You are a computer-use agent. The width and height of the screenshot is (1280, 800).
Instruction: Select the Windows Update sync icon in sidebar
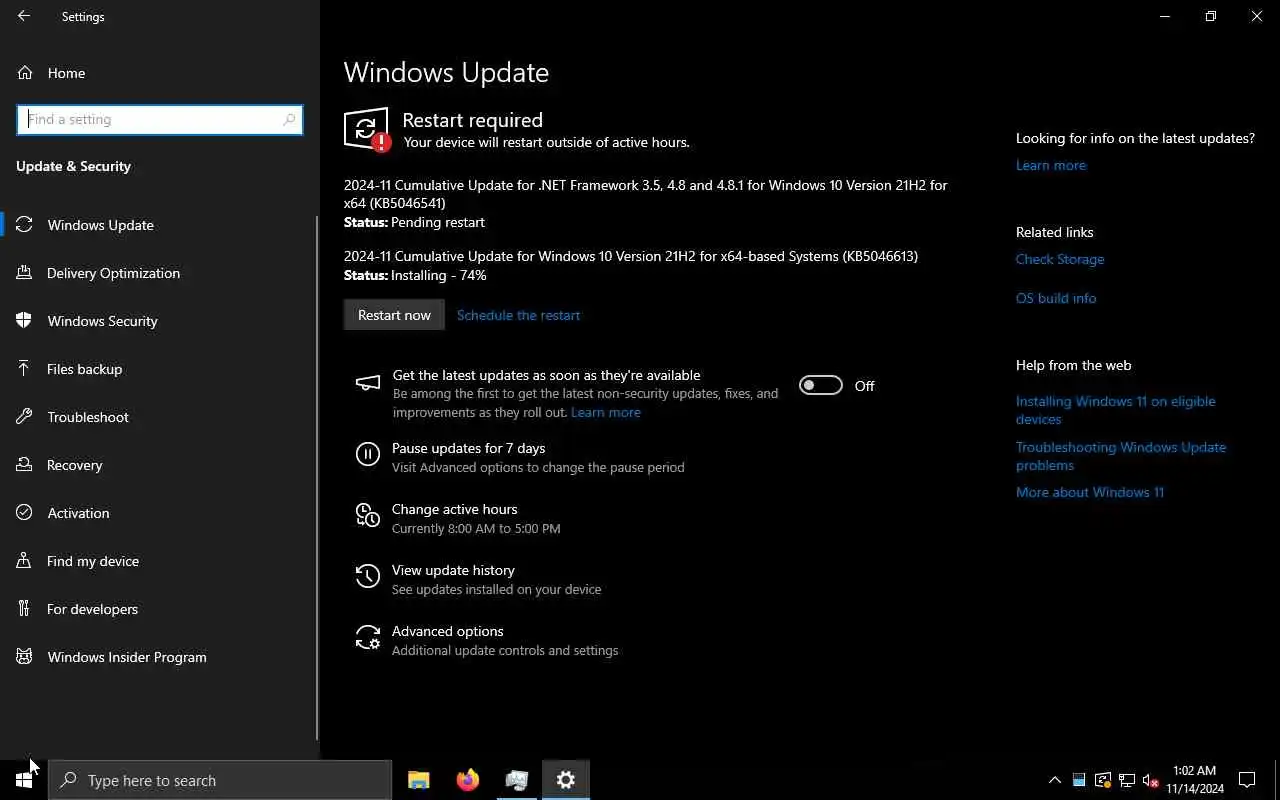24,225
